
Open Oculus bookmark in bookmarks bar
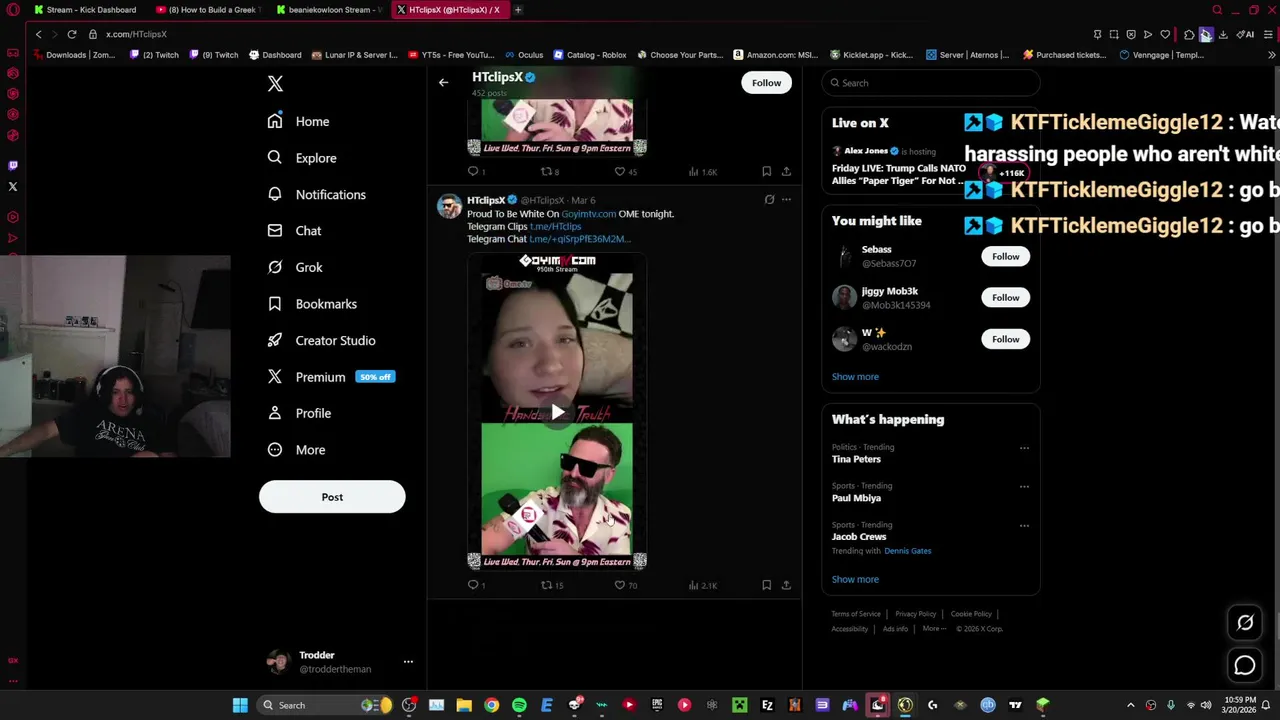(x=524, y=55)
